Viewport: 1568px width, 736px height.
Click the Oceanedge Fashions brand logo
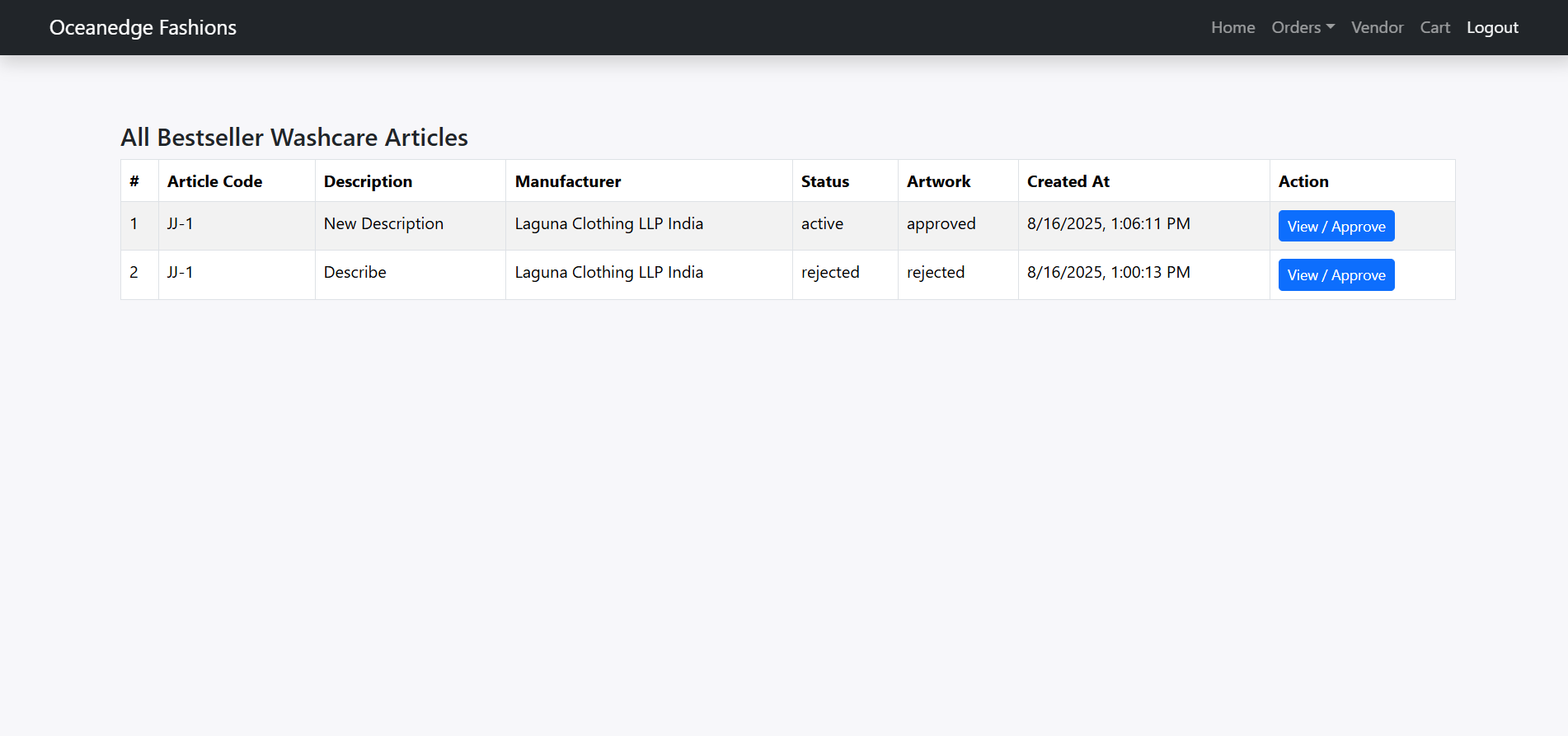[143, 27]
